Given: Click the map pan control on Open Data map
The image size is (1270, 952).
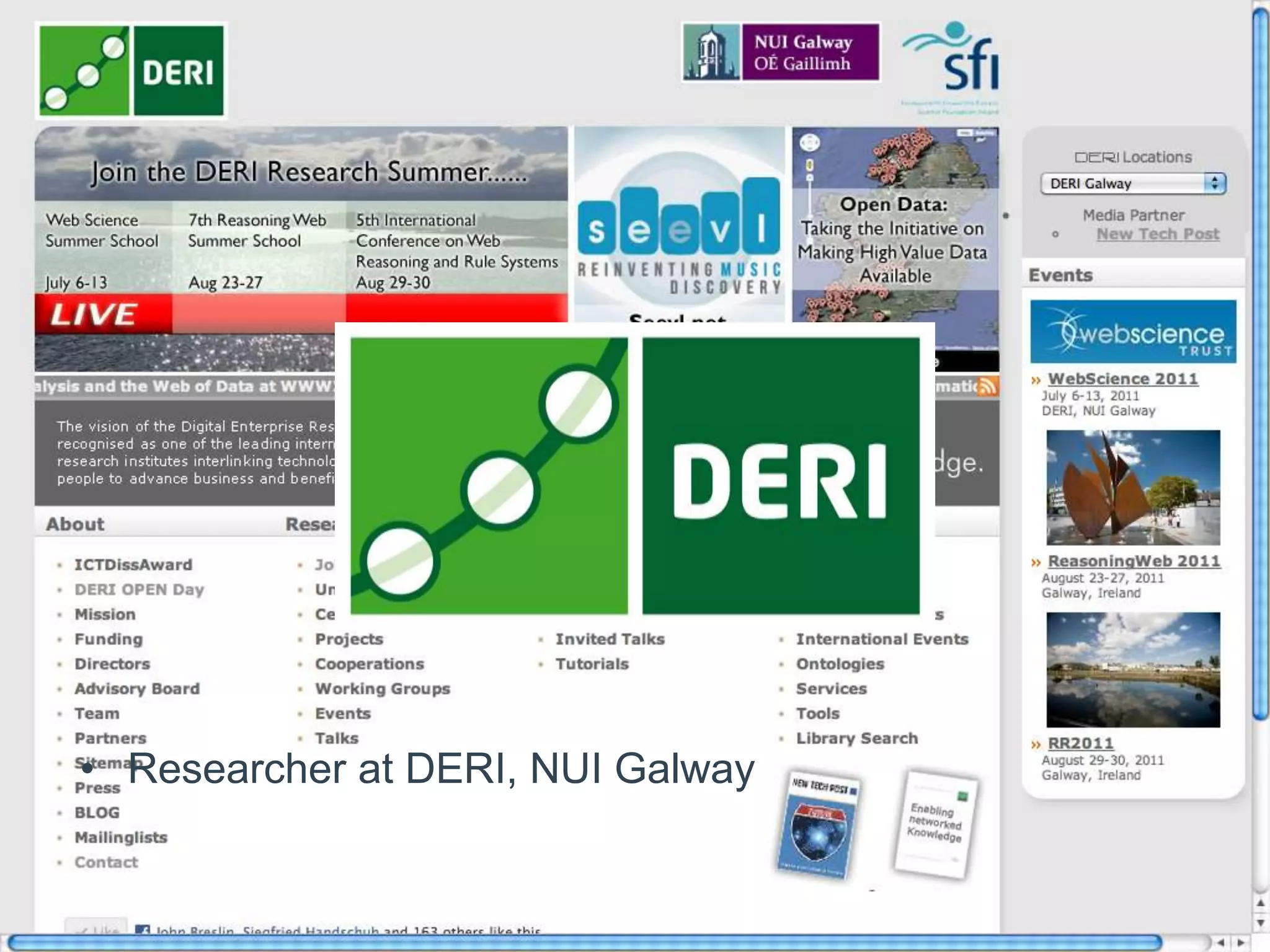Looking at the screenshot, I should tap(810, 143).
